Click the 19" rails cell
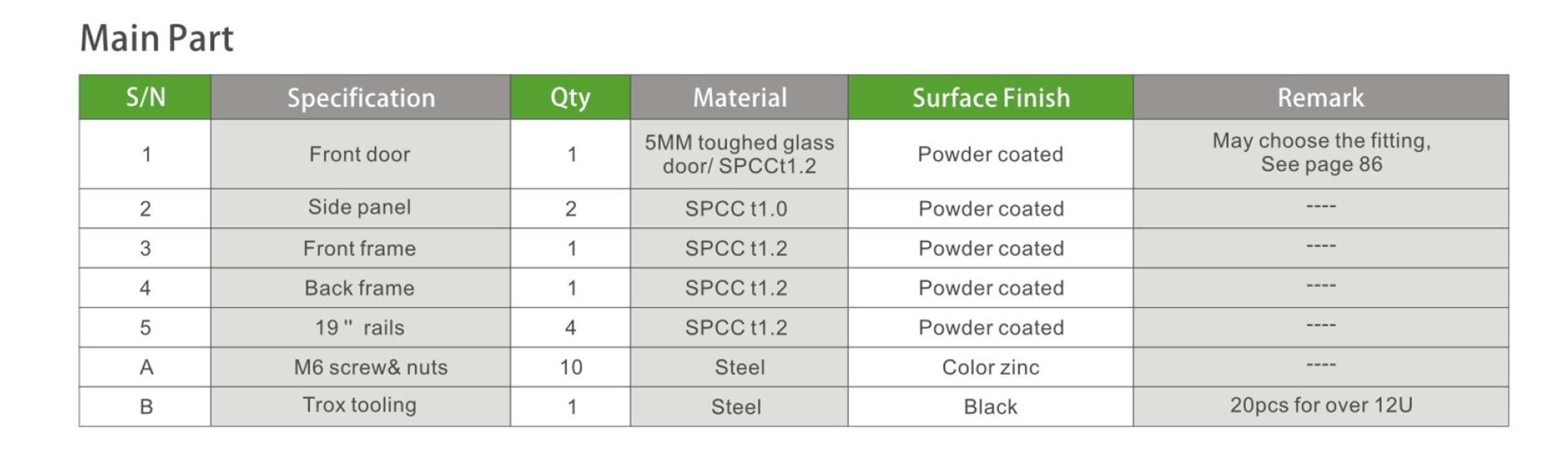Image resolution: width=1568 pixels, height=473 pixels. (x=360, y=327)
